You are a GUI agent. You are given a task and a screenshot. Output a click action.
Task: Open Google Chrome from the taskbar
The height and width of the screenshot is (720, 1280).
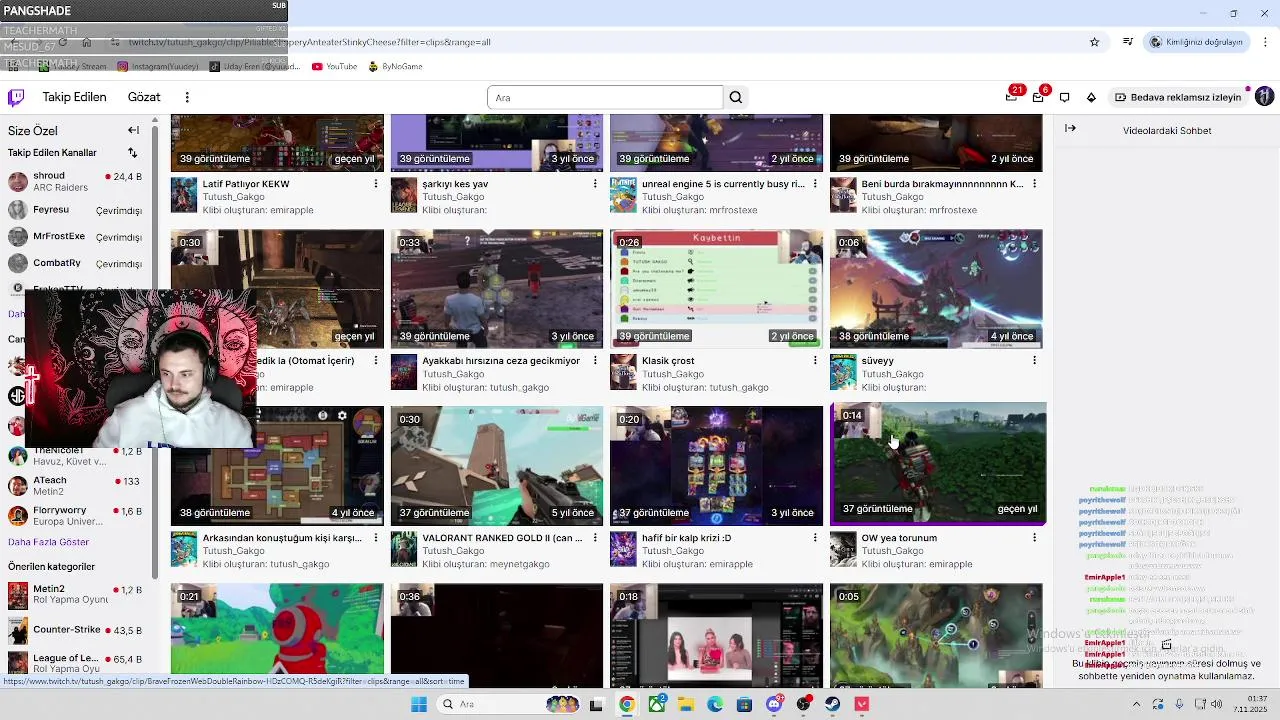point(626,704)
